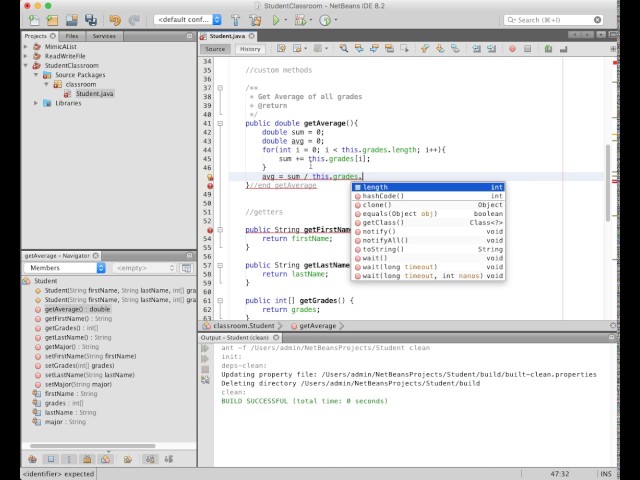640x480 pixels.
Task: Click the Navigator horizontal scrollbar
Action: pos(93,446)
